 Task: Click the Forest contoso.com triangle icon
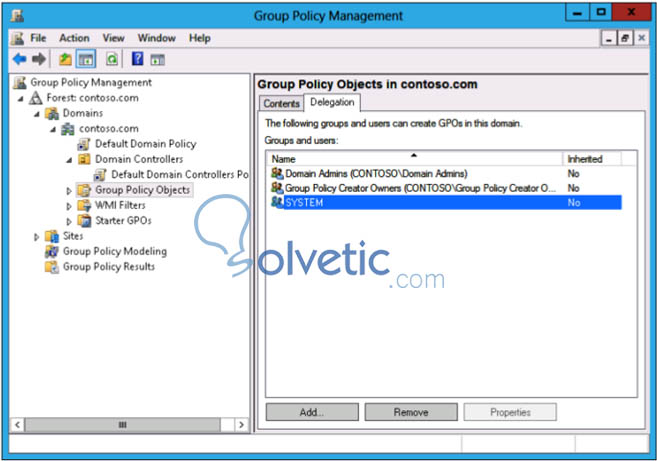36,98
